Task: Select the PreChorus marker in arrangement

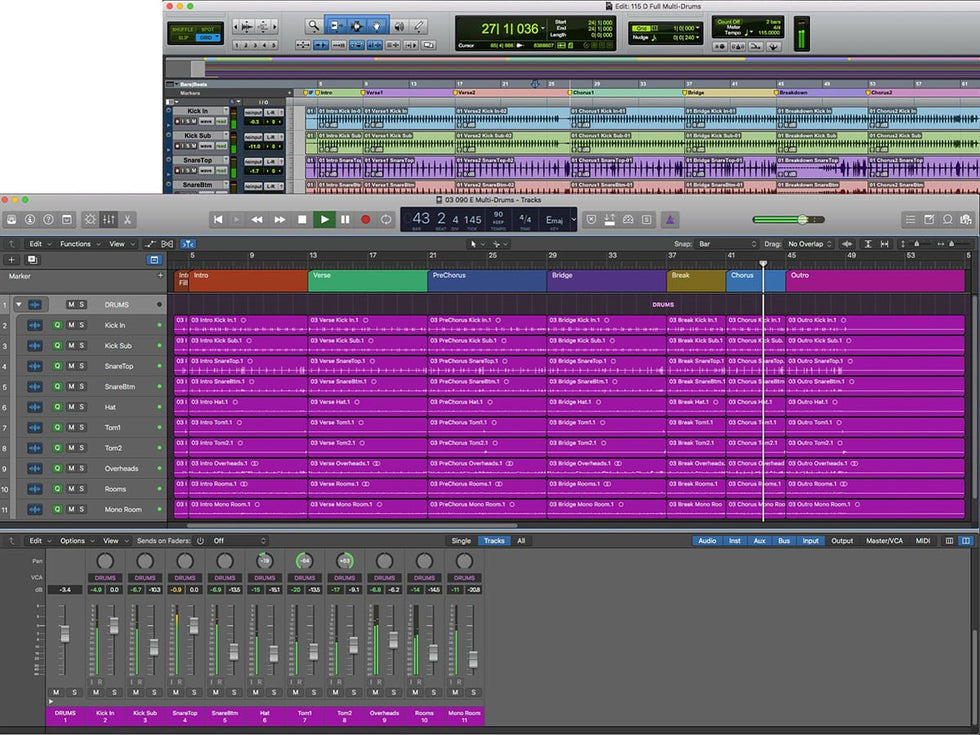Action: 487,281
